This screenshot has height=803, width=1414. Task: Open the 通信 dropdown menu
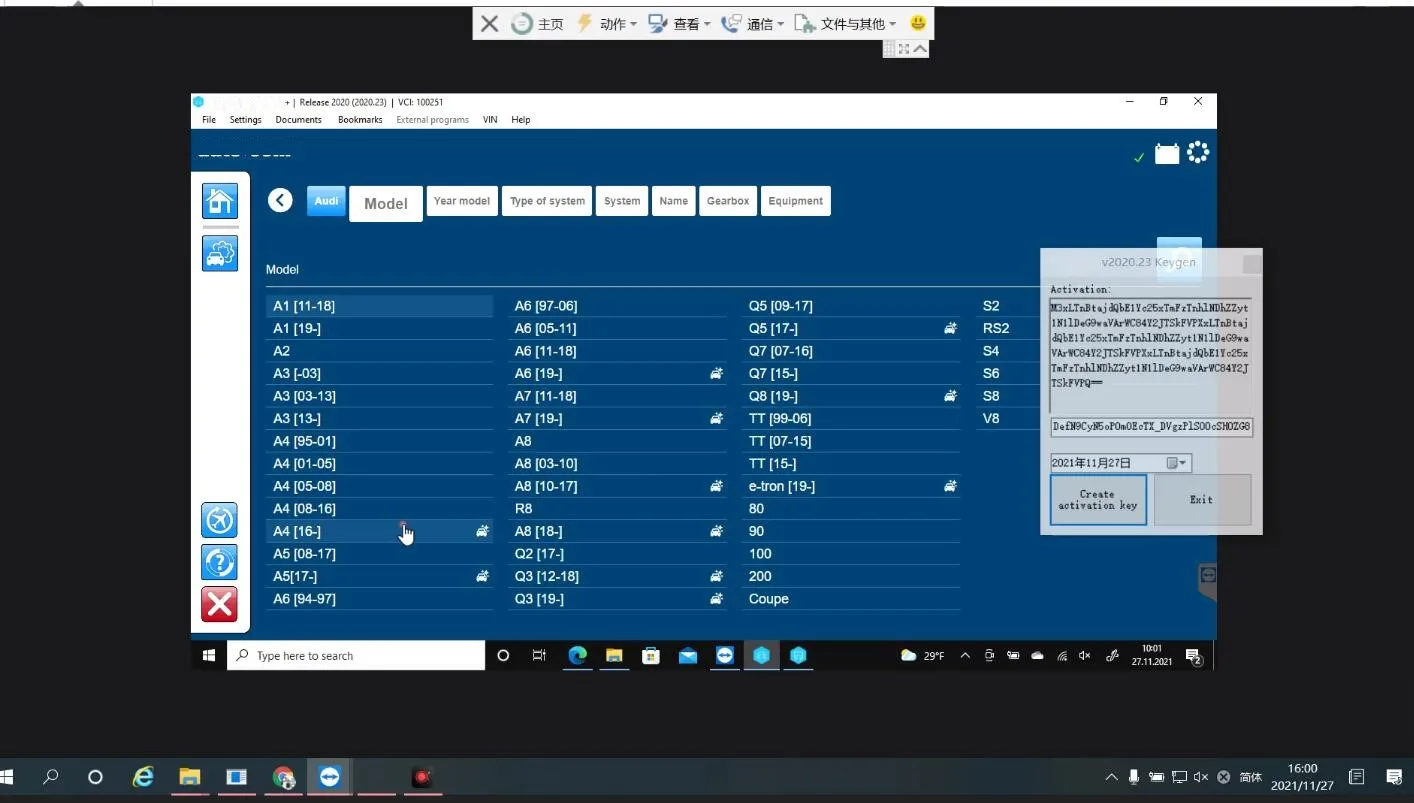point(753,24)
